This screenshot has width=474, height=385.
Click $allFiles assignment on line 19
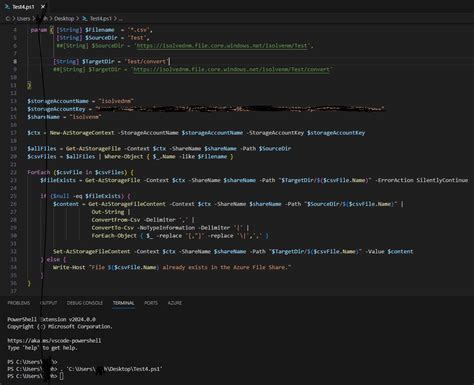pos(42,149)
